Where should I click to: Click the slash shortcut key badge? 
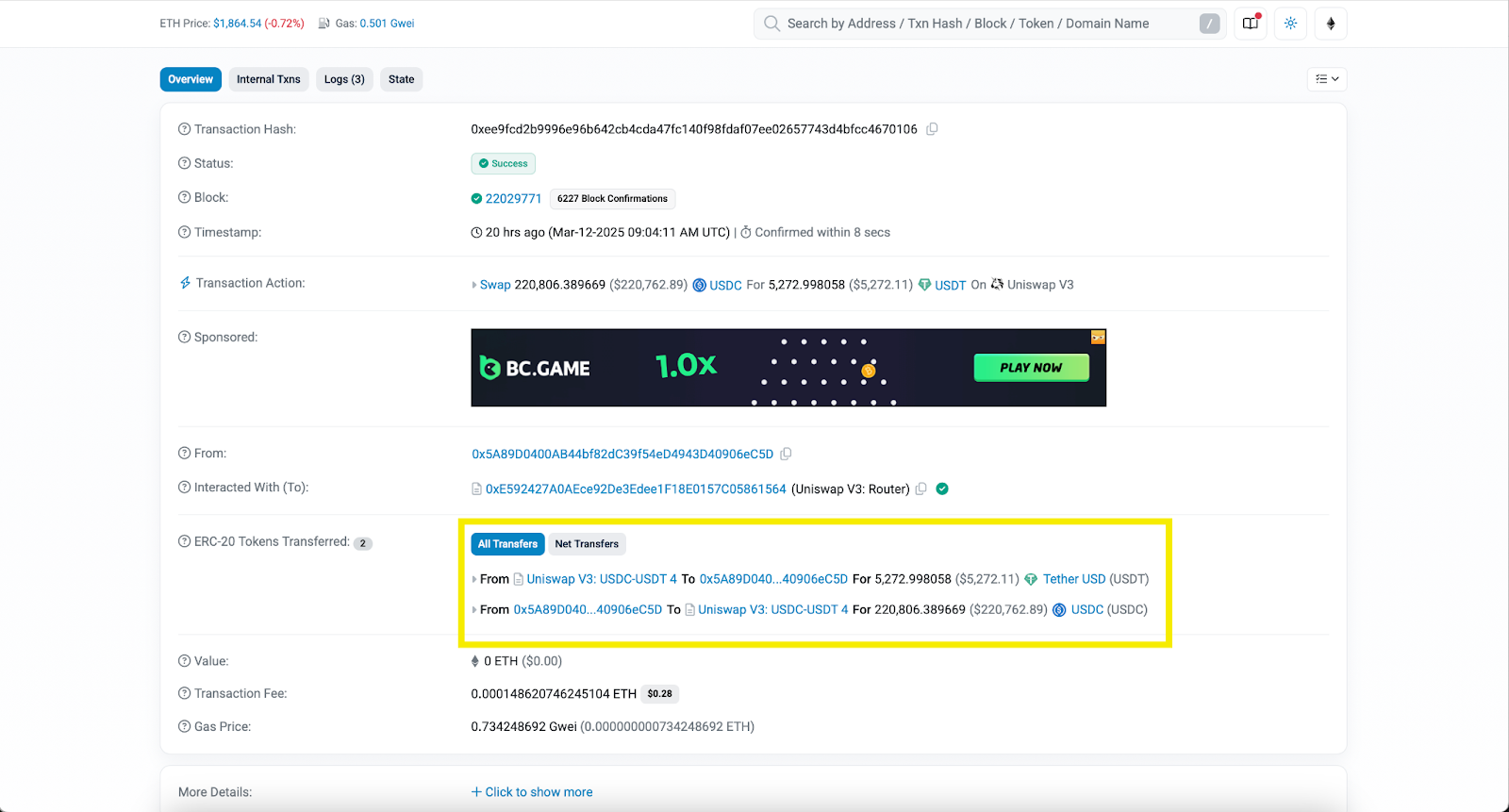pyautogui.click(x=1209, y=24)
